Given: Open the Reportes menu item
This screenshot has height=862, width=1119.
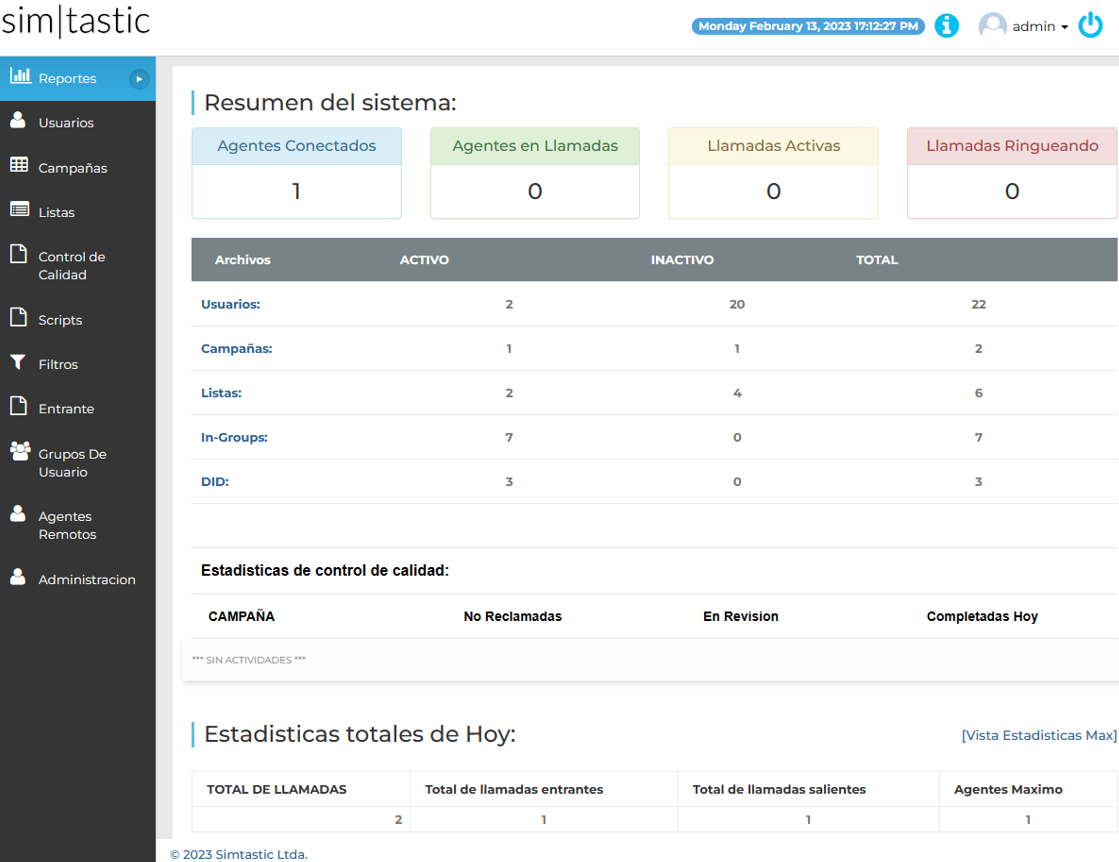Looking at the screenshot, I should coord(78,78).
